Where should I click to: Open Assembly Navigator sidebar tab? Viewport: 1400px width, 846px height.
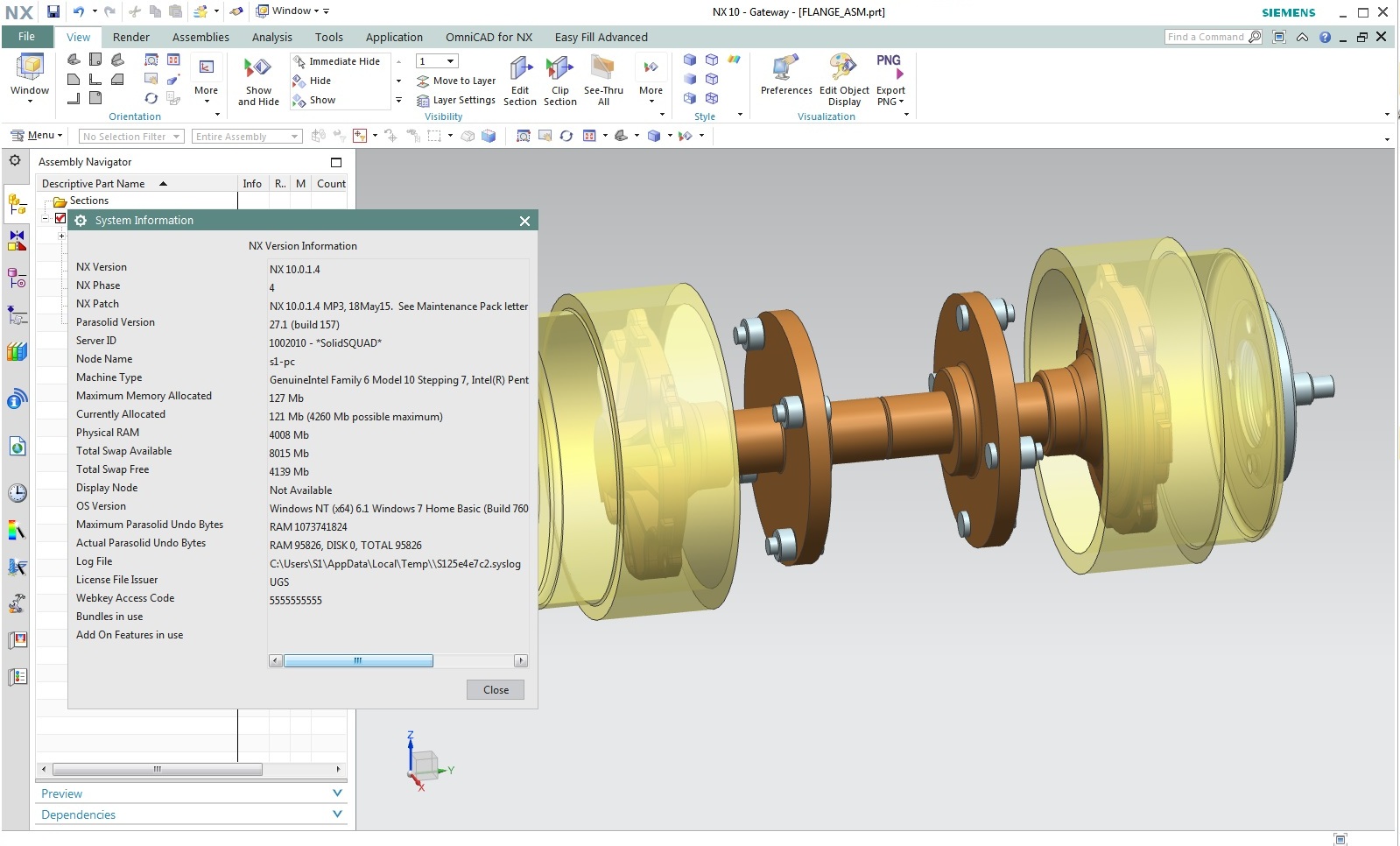click(17, 205)
